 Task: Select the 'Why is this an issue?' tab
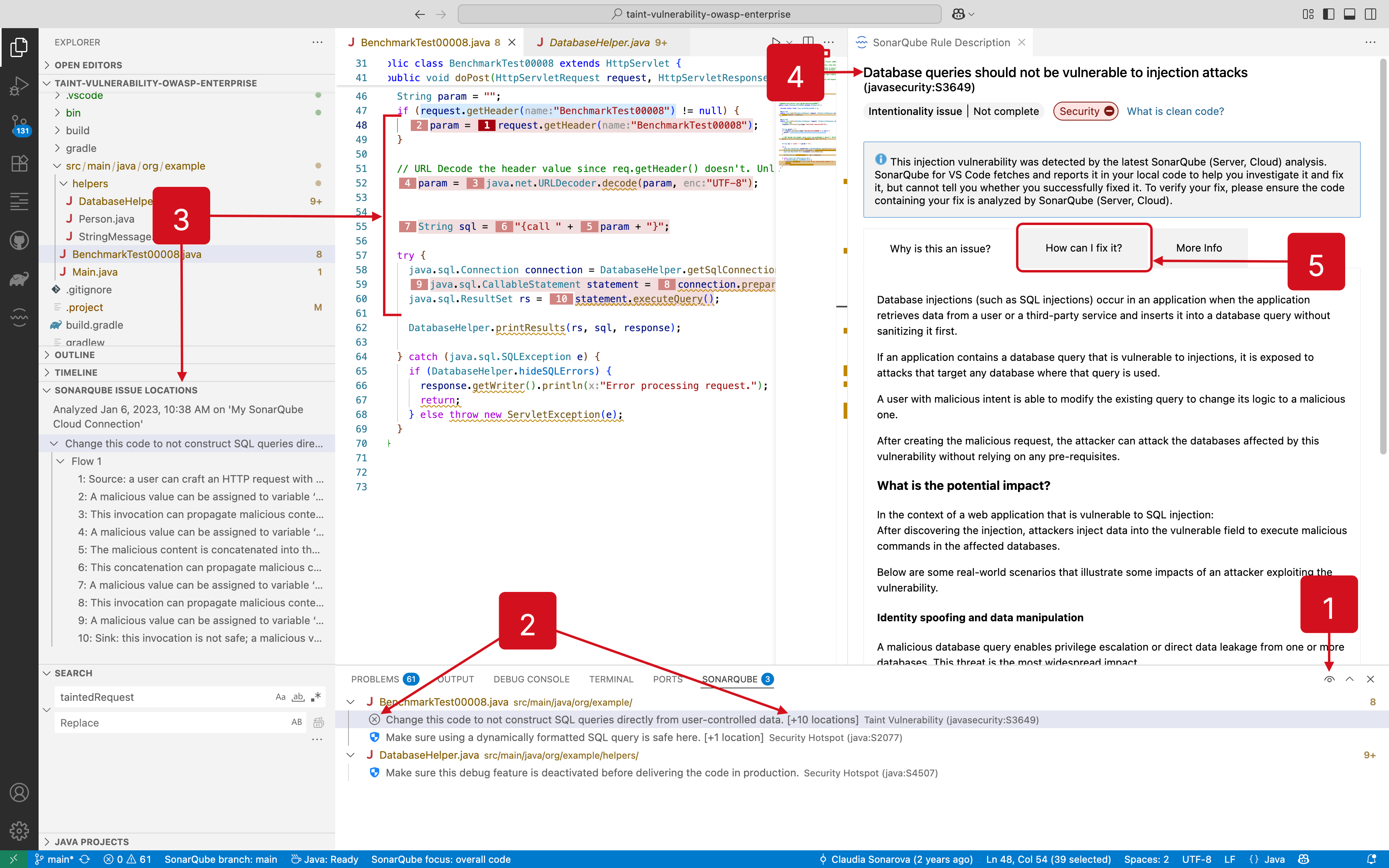pyautogui.click(x=940, y=248)
